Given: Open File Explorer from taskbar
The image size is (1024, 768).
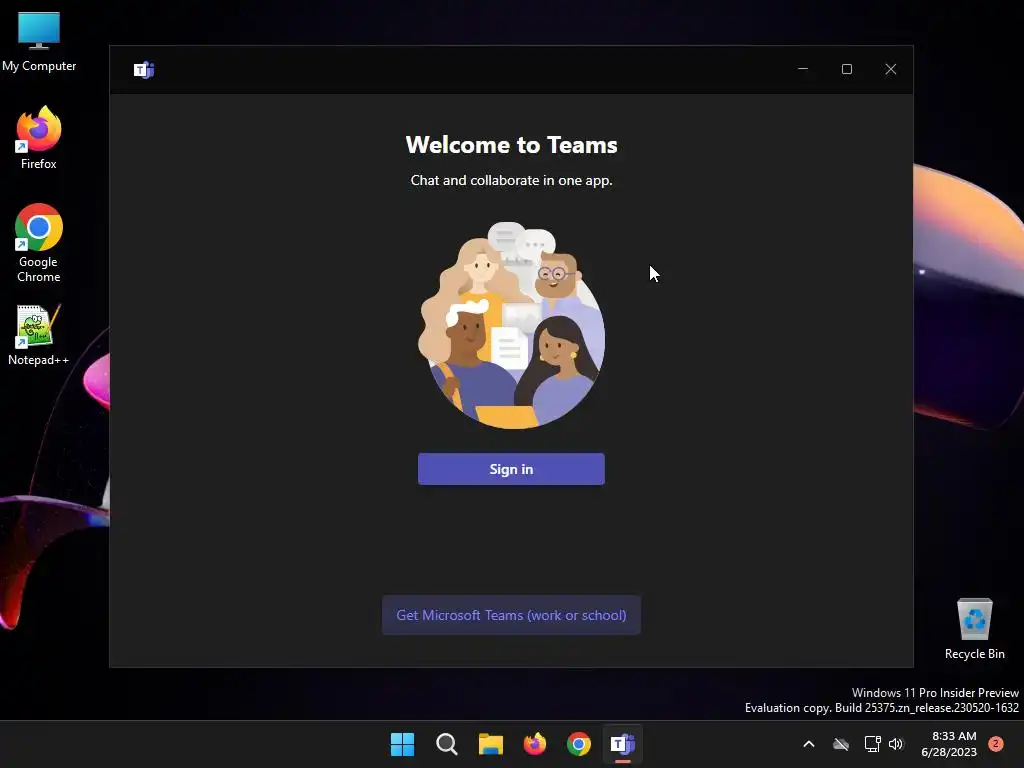Looking at the screenshot, I should 490,744.
